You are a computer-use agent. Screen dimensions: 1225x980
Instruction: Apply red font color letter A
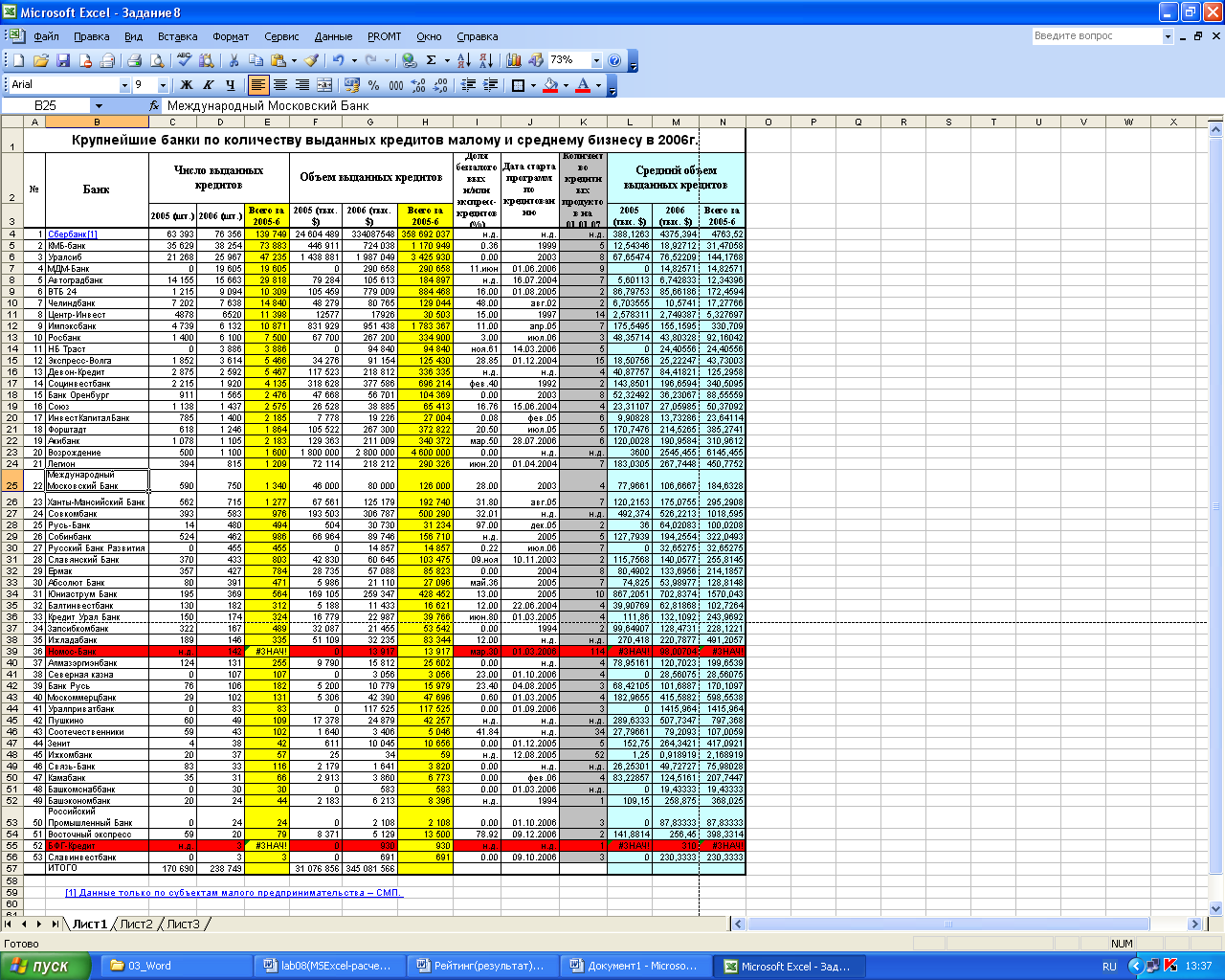pos(583,85)
